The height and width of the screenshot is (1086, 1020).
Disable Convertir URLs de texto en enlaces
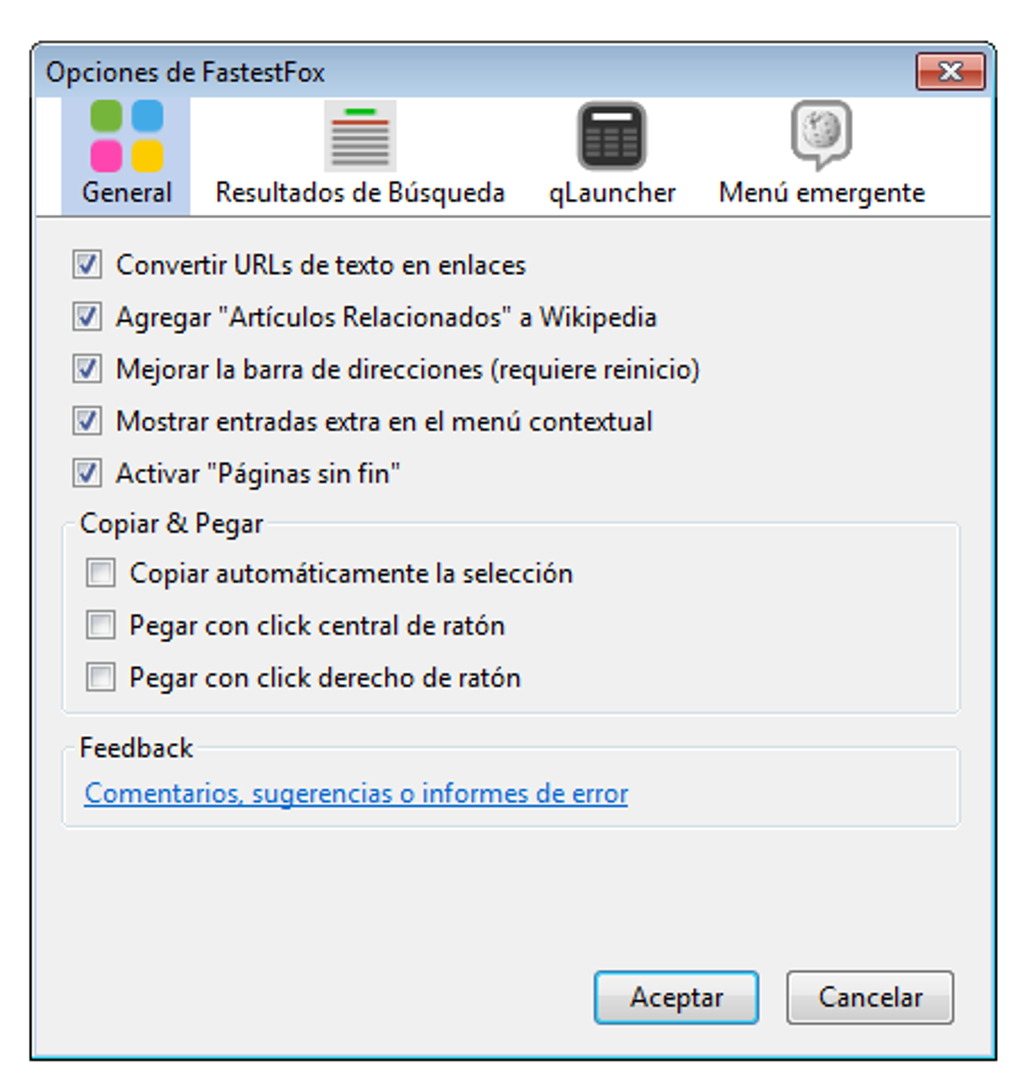(88, 263)
